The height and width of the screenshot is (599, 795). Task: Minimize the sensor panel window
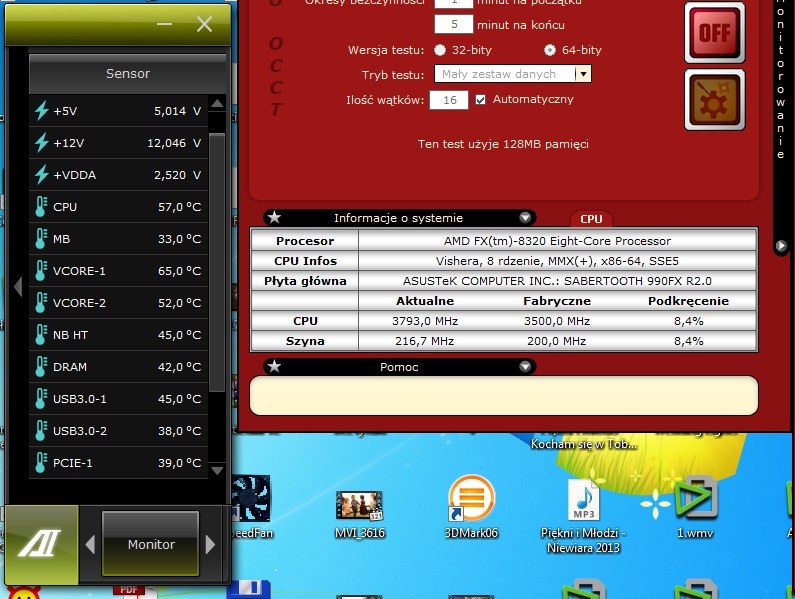pos(164,24)
